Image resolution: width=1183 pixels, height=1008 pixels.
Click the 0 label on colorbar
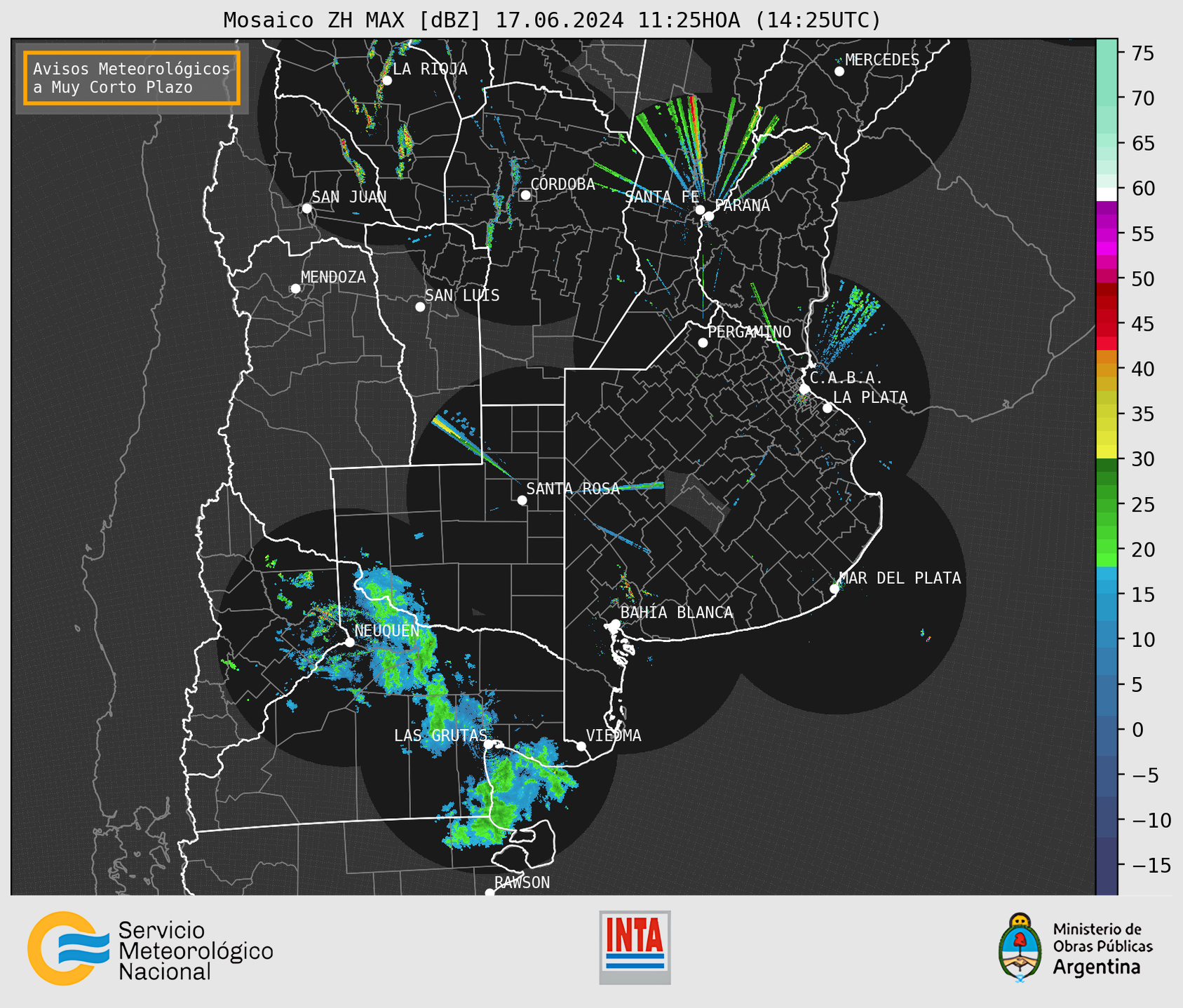[1137, 730]
